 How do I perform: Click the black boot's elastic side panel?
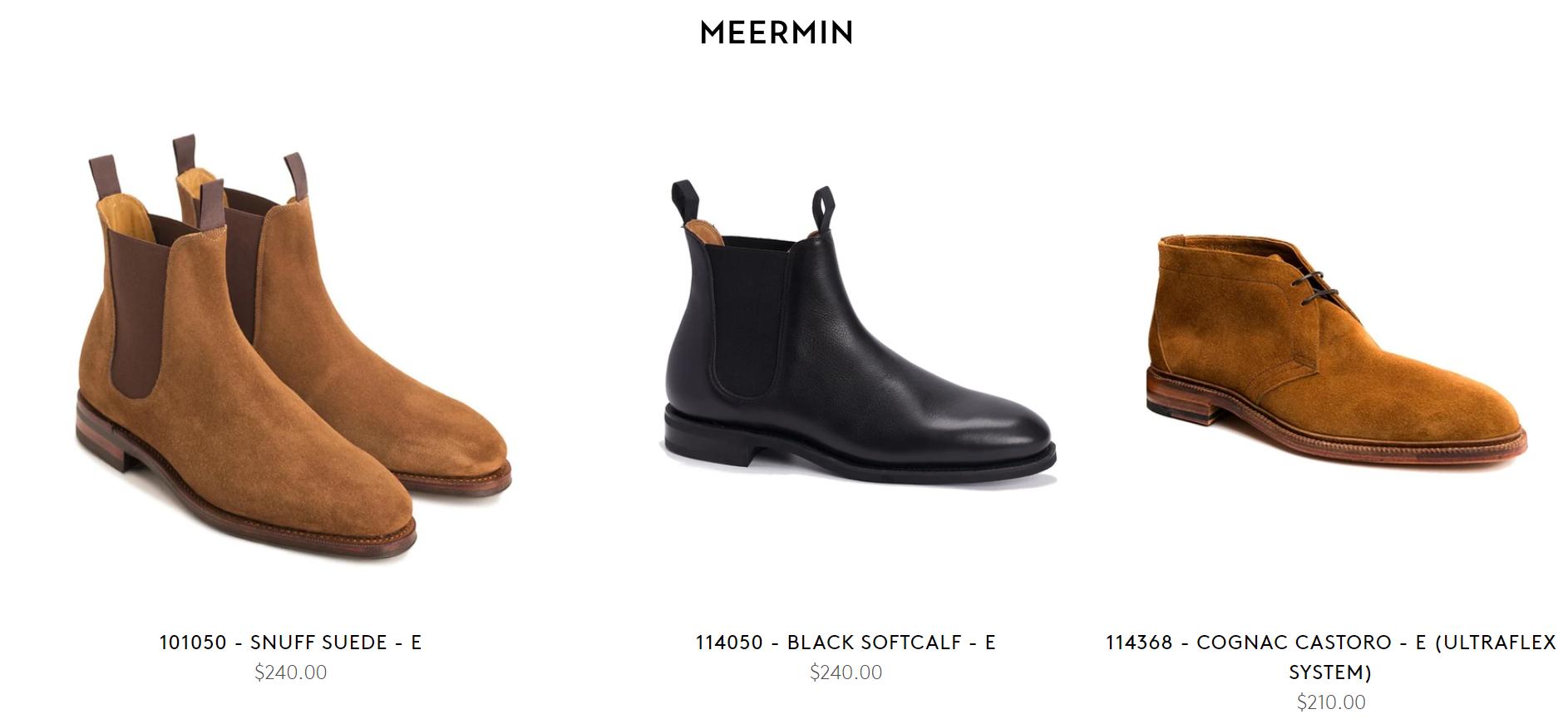click(x=748, y=316)
